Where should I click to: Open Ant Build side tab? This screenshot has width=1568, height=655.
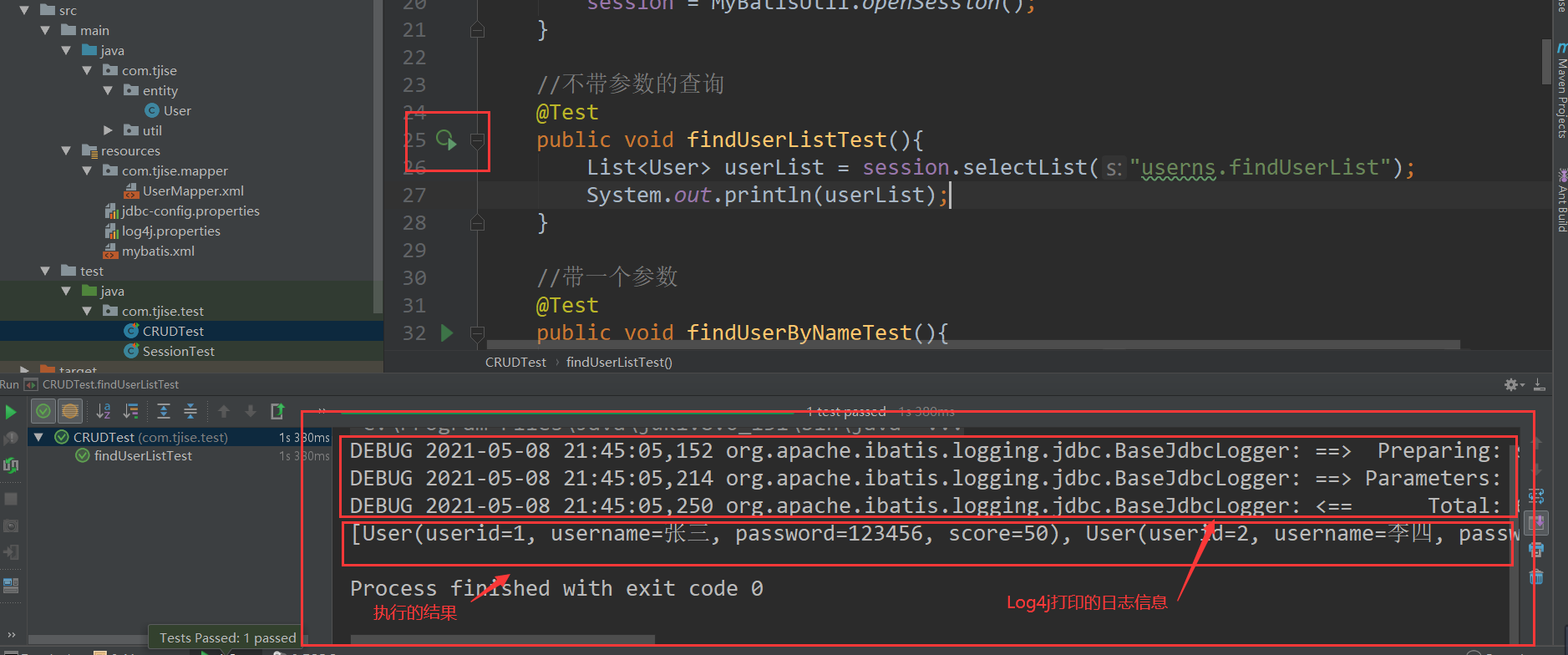point(1560,201)
